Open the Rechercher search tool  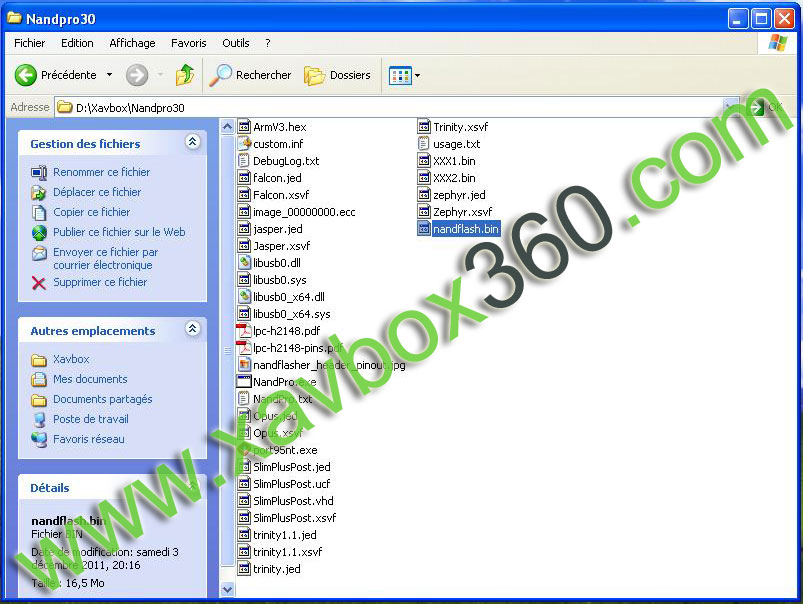tap(250, 75)
